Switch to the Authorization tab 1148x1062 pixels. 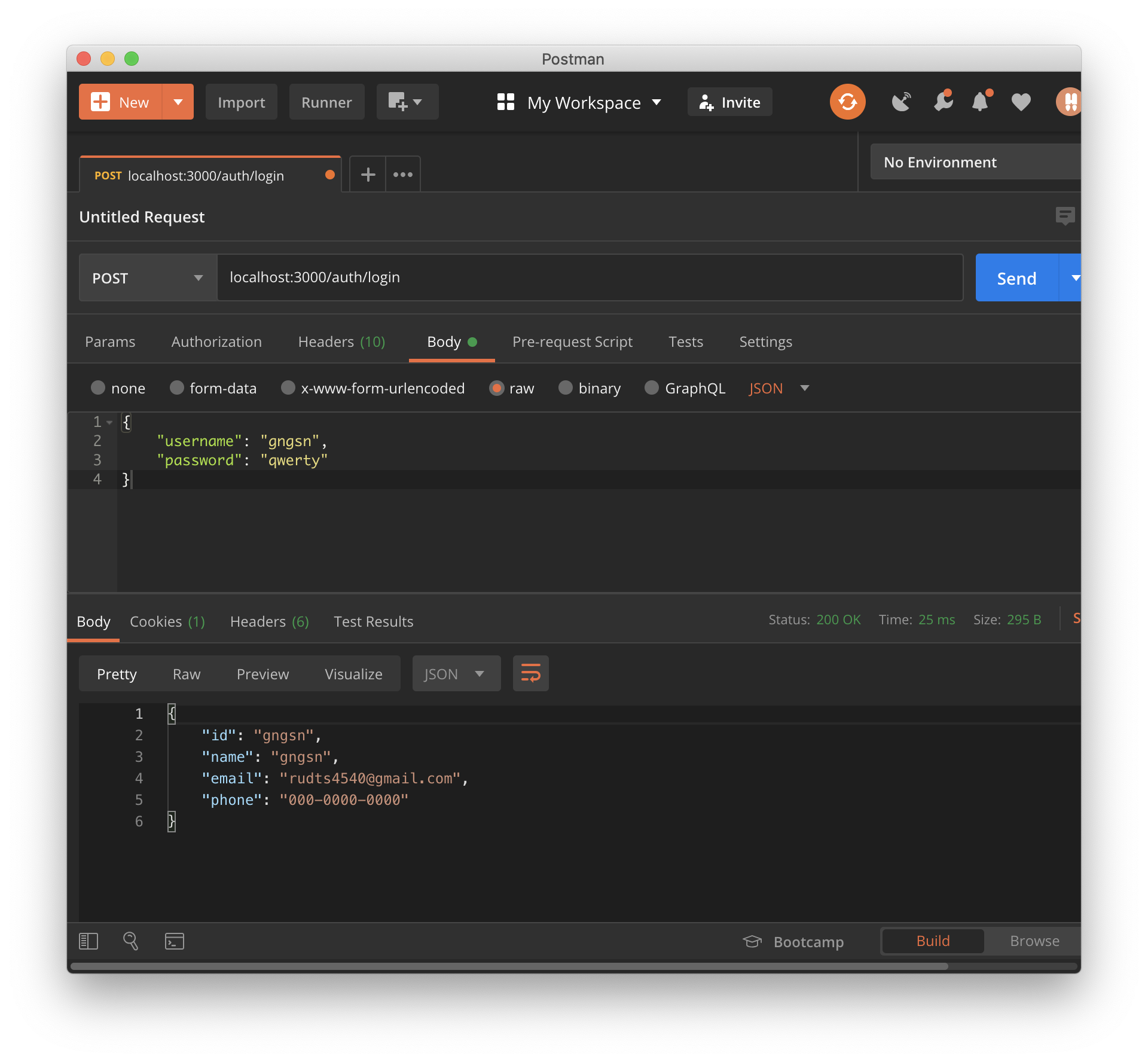click(216, 342)
